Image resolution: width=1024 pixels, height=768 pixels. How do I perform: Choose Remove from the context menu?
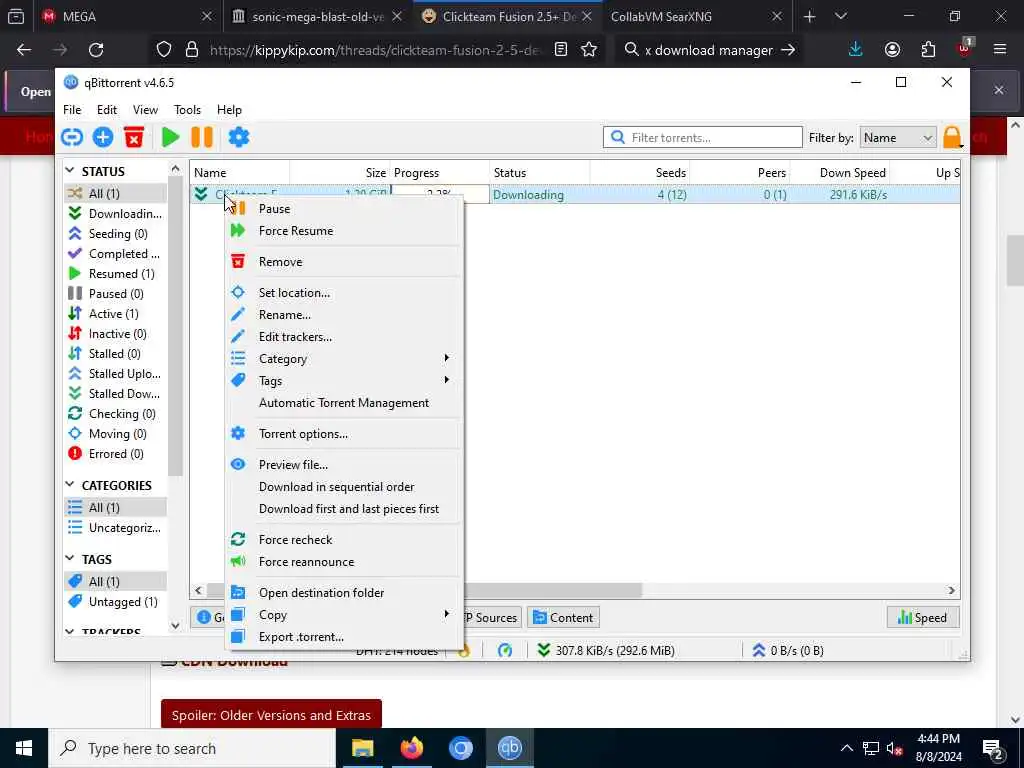click(344, 262)
